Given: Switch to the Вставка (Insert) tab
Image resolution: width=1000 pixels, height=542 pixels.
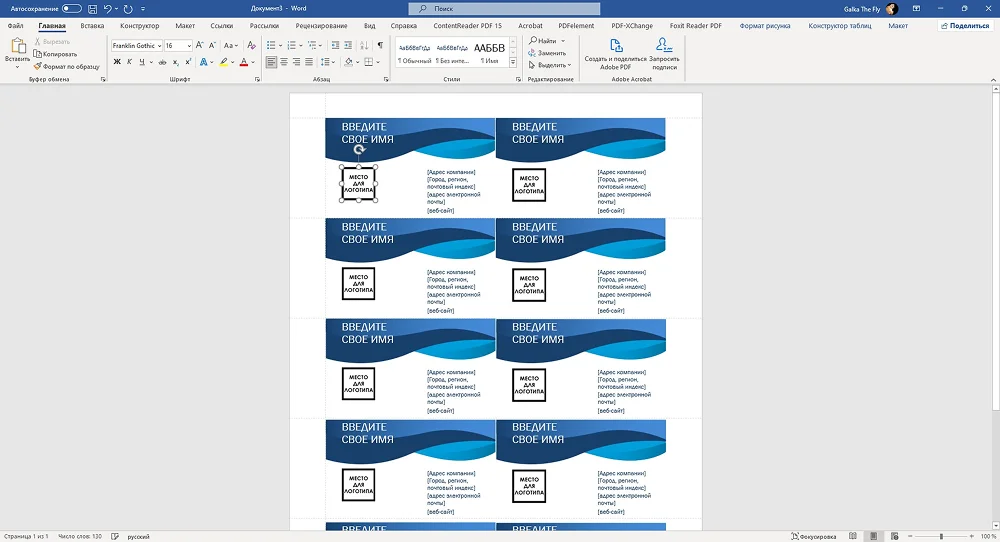Looking at the screenshot, I should (92, 26).
